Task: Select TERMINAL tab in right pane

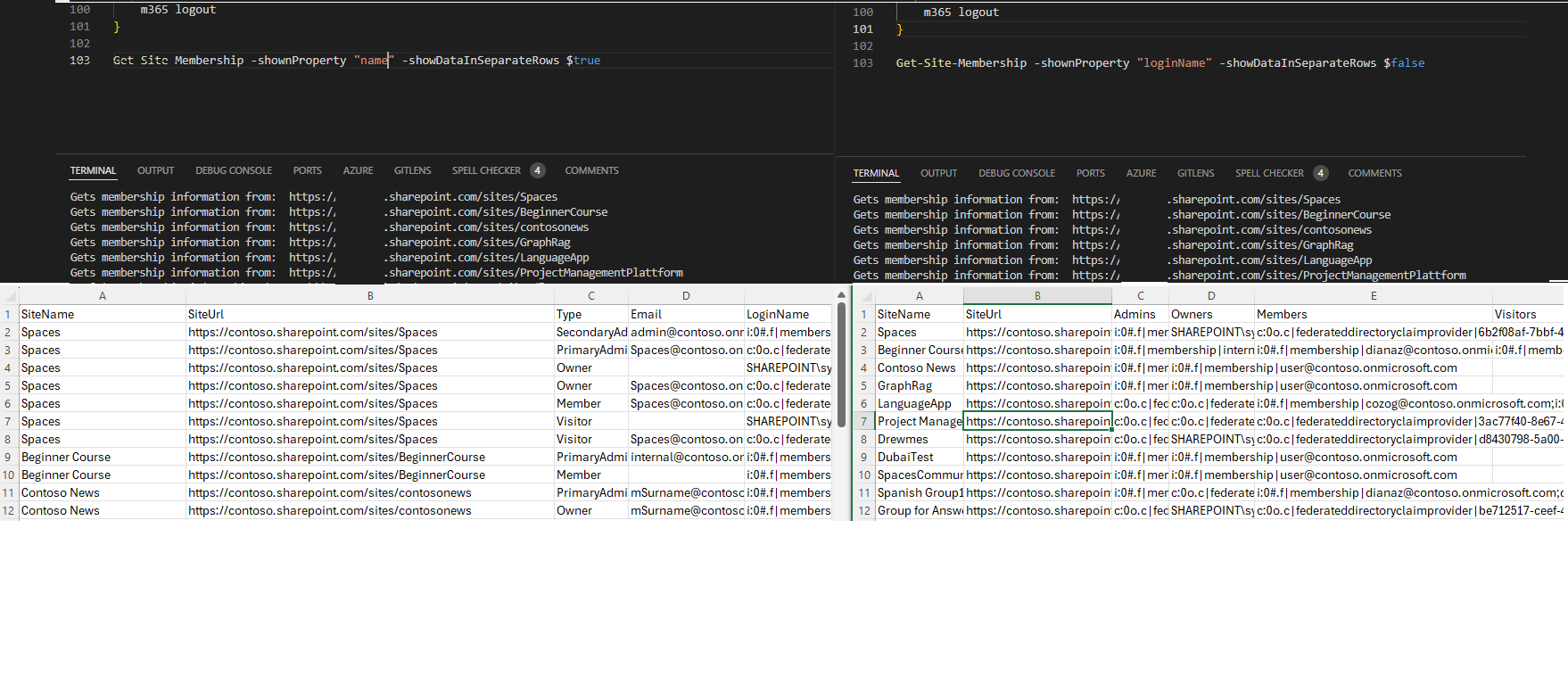Action: [876, 173]
